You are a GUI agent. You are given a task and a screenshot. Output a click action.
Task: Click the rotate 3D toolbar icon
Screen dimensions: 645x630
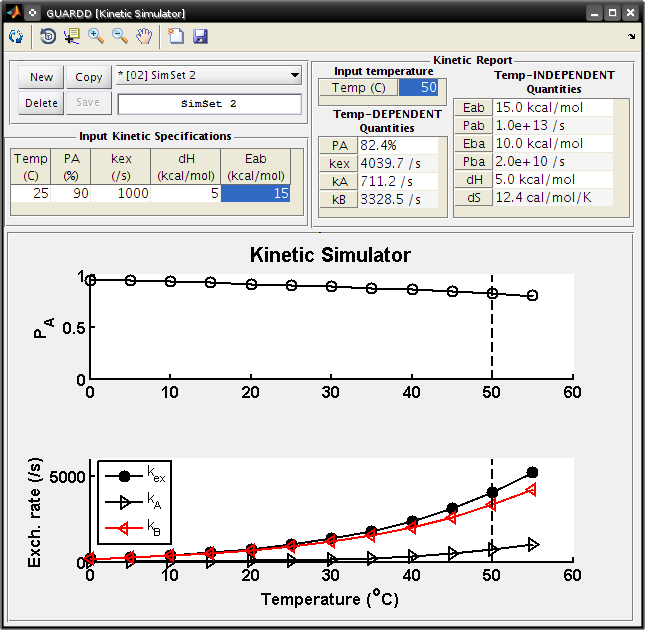(x=48, y=36)
